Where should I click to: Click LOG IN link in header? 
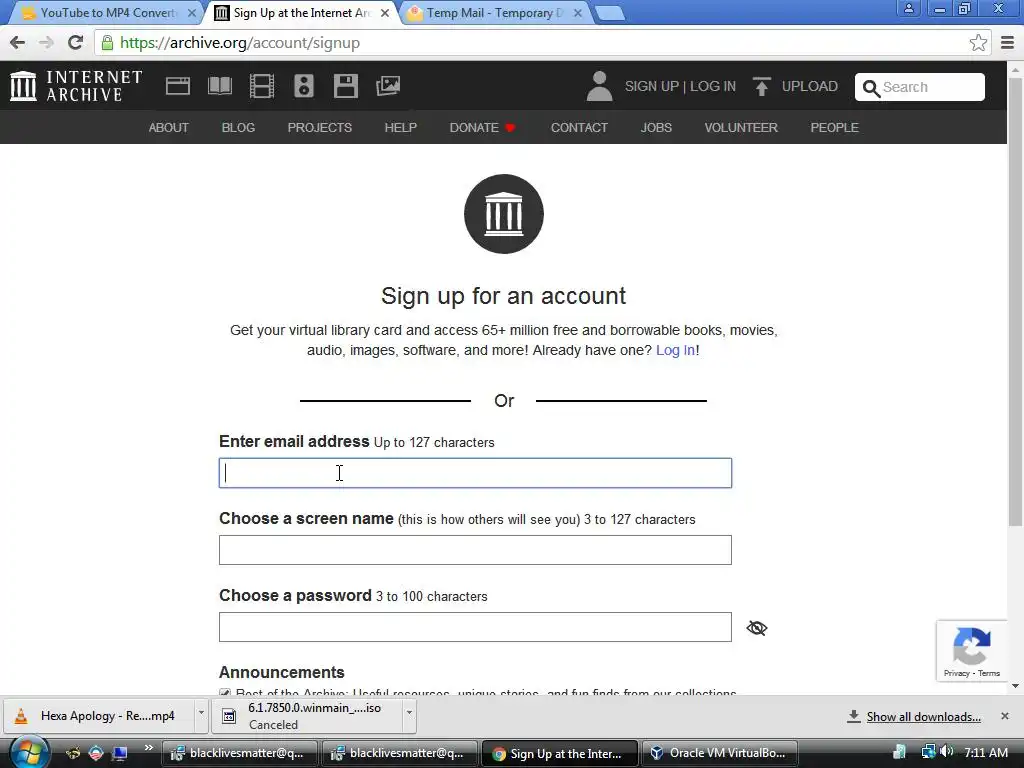pos(712,86)
